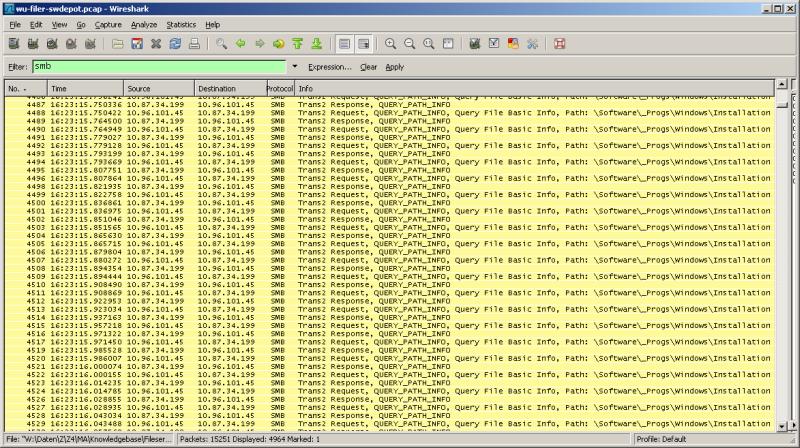Select packet 4515 in the list
The width and height of the screenshot is (800, 448).
pyautogui.click(x=389, y=326)
